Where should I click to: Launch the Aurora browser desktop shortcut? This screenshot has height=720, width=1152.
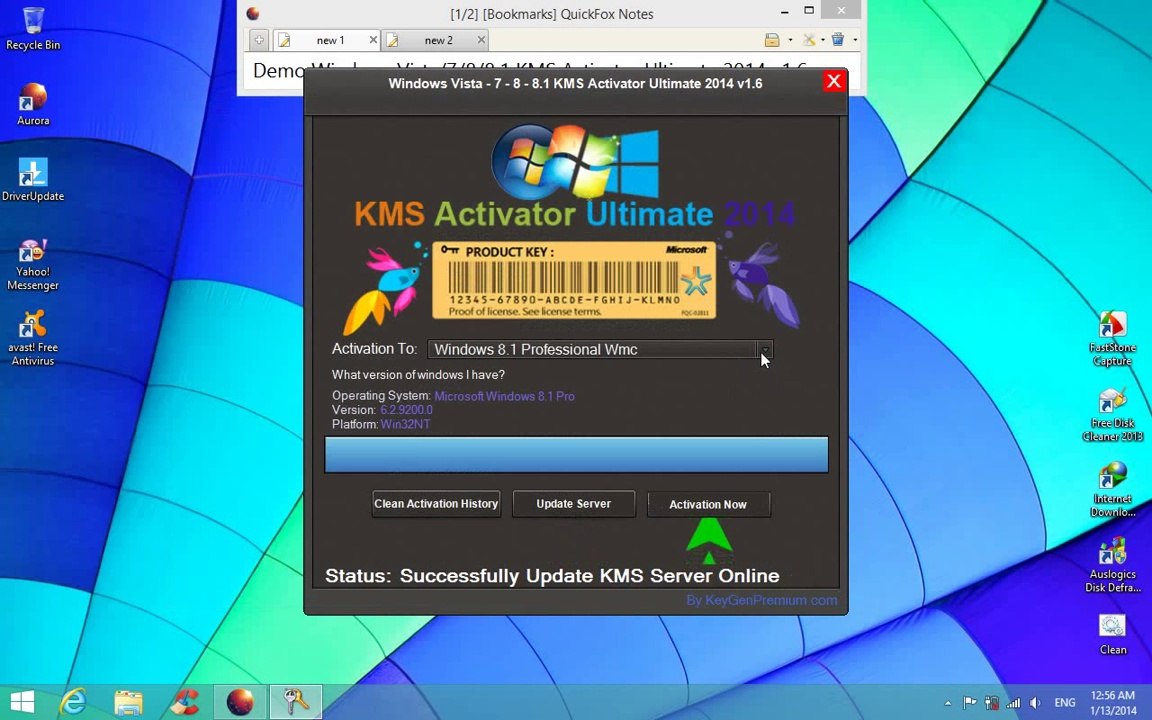click(33, 104)
